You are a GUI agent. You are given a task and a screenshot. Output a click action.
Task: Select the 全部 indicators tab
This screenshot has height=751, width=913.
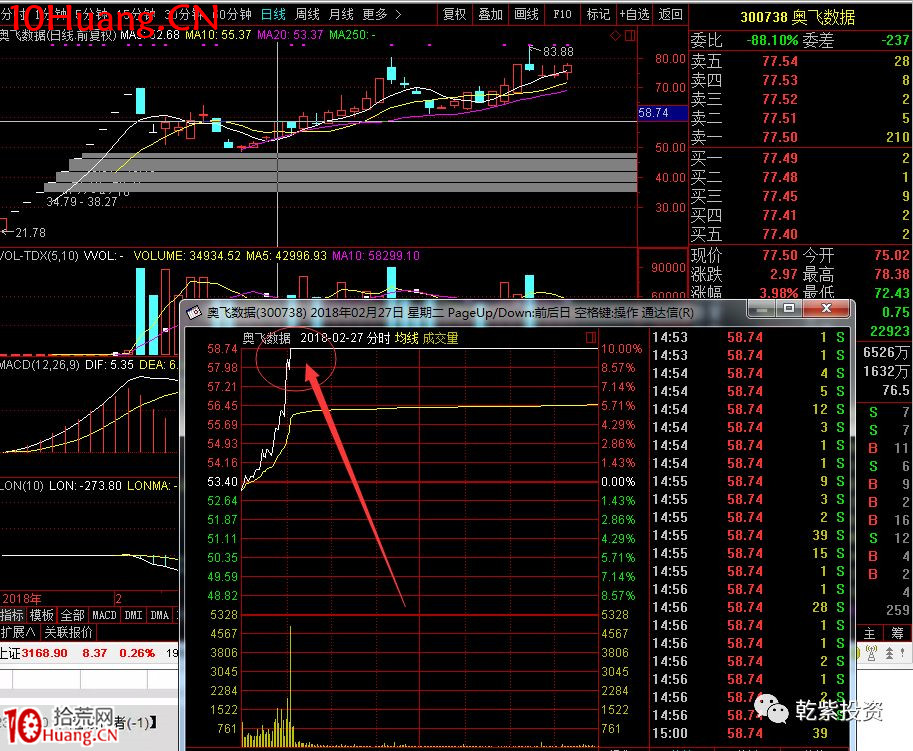tap(73, 615)
